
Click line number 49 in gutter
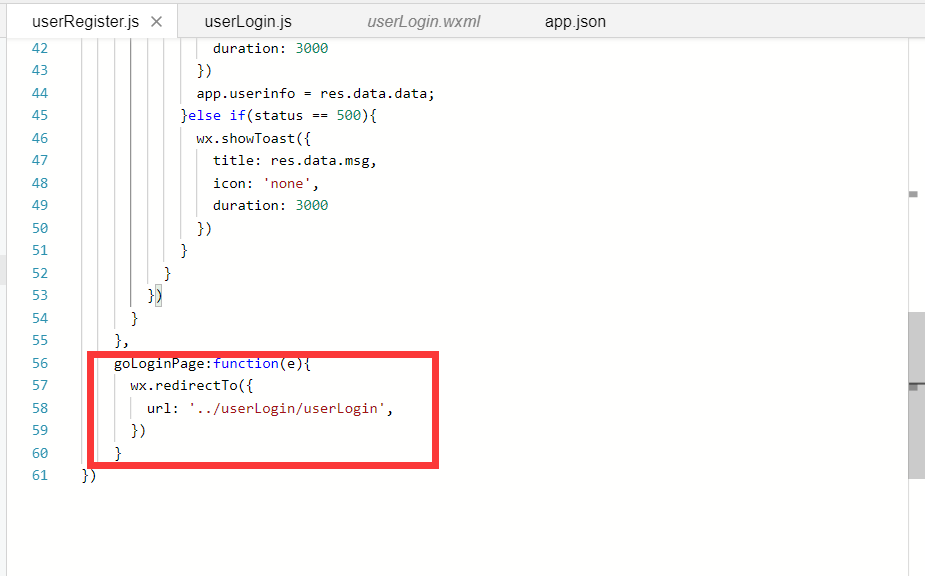(x=40, y=205)
